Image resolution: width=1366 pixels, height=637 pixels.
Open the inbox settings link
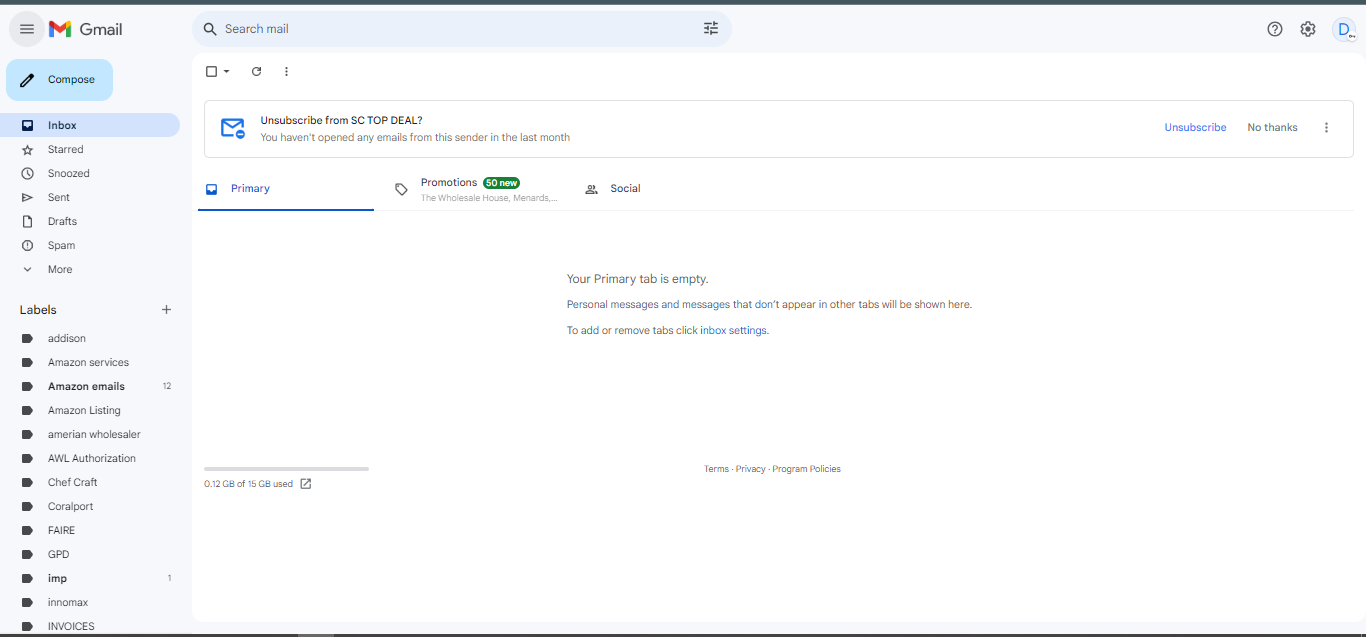[734, 331]
